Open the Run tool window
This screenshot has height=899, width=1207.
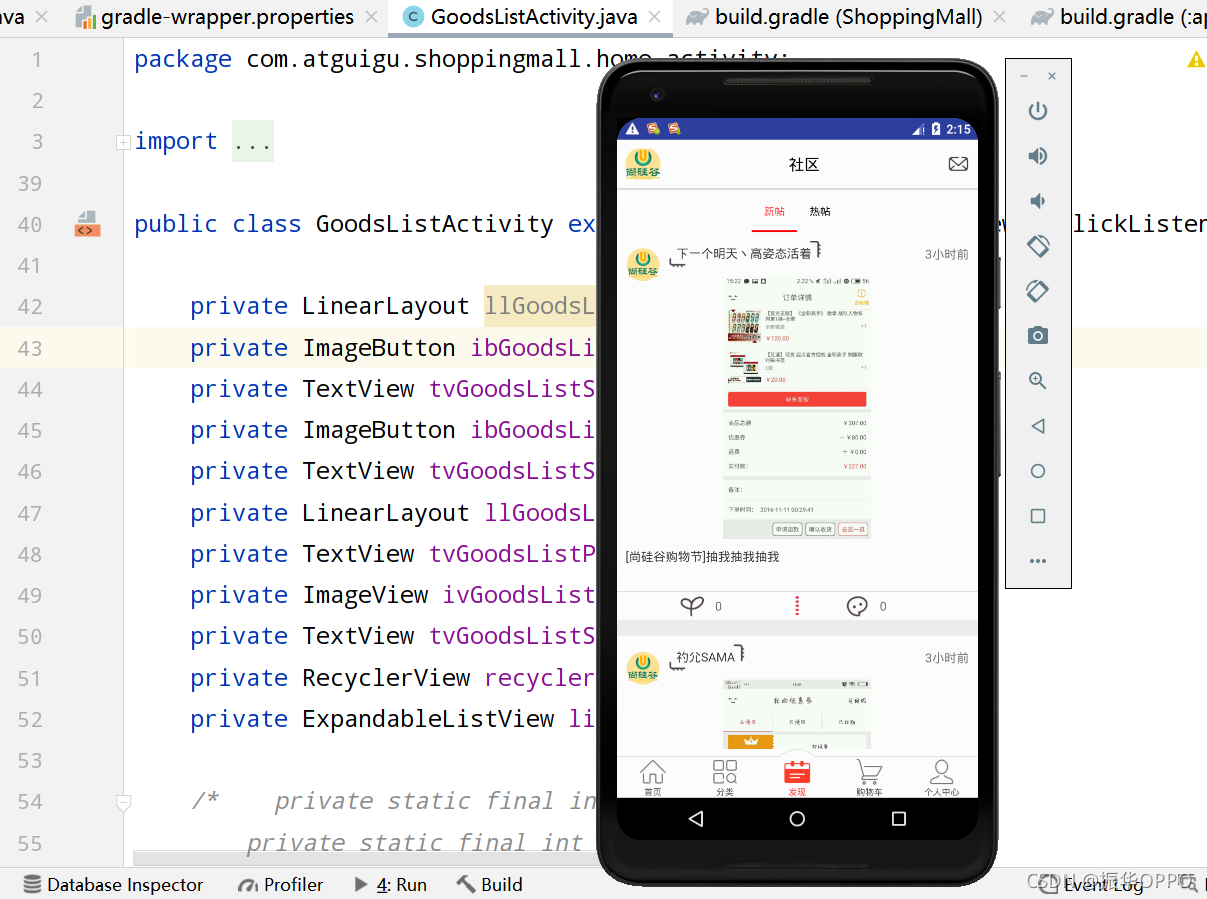[x=390, y=884]
